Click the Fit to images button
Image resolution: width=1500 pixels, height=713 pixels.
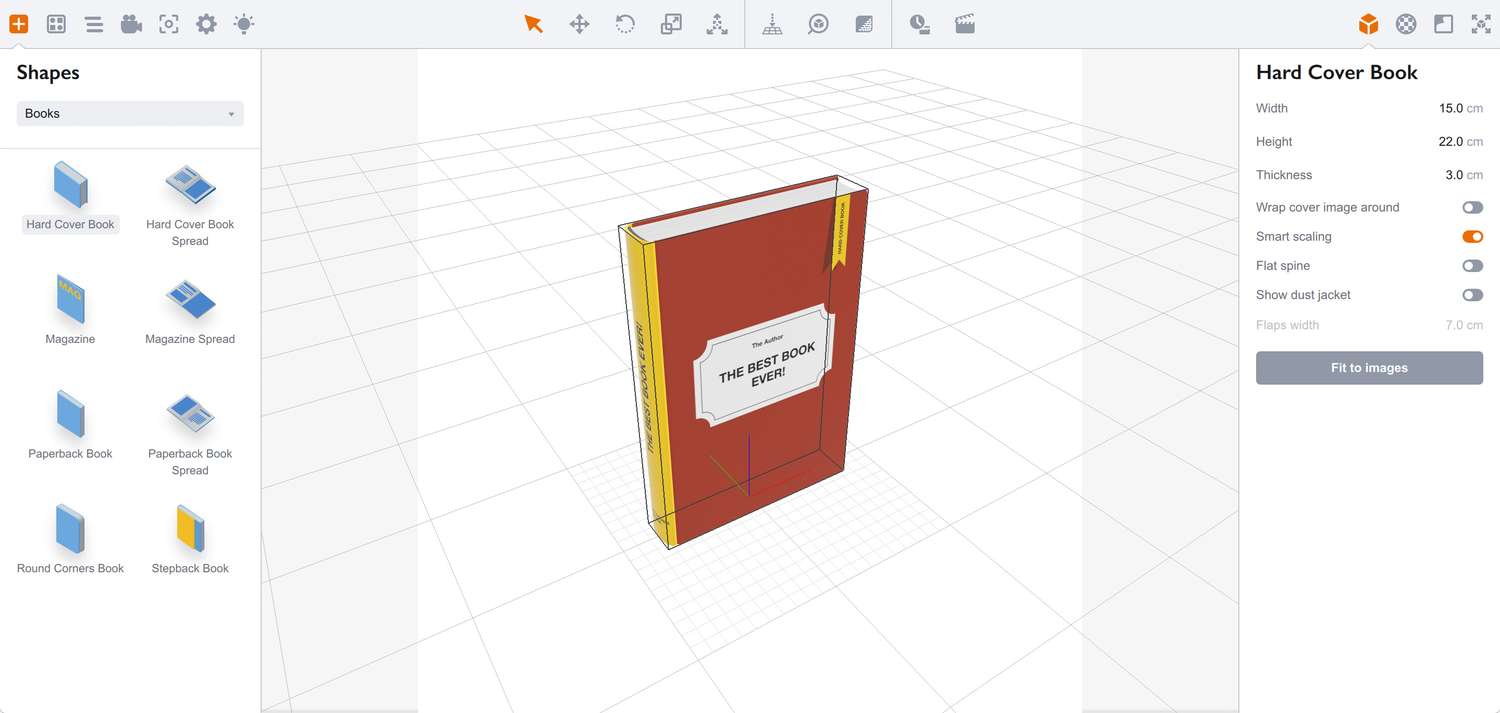click(x=1369, y=368)
